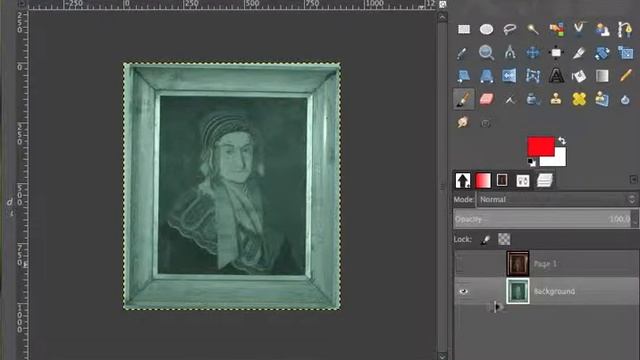Choose the Ink tool

tap(533, 99)
